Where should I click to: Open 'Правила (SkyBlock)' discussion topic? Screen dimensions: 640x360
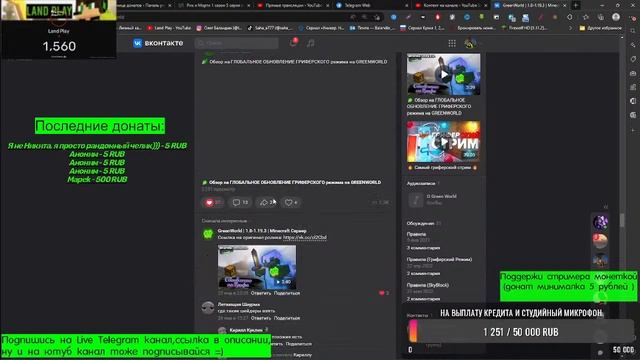tap(428, 285)
